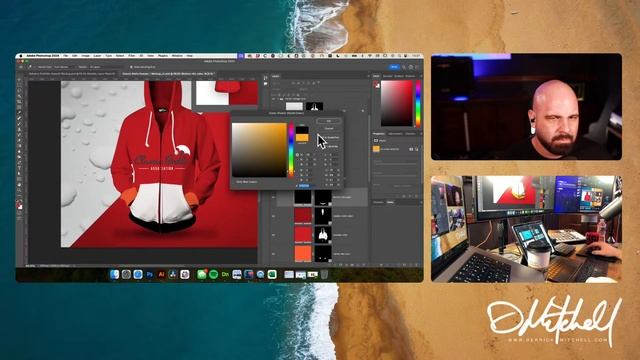Switch to the Adjustments panel tab
This screenshot has width=640, height=360.
[395, 134]
